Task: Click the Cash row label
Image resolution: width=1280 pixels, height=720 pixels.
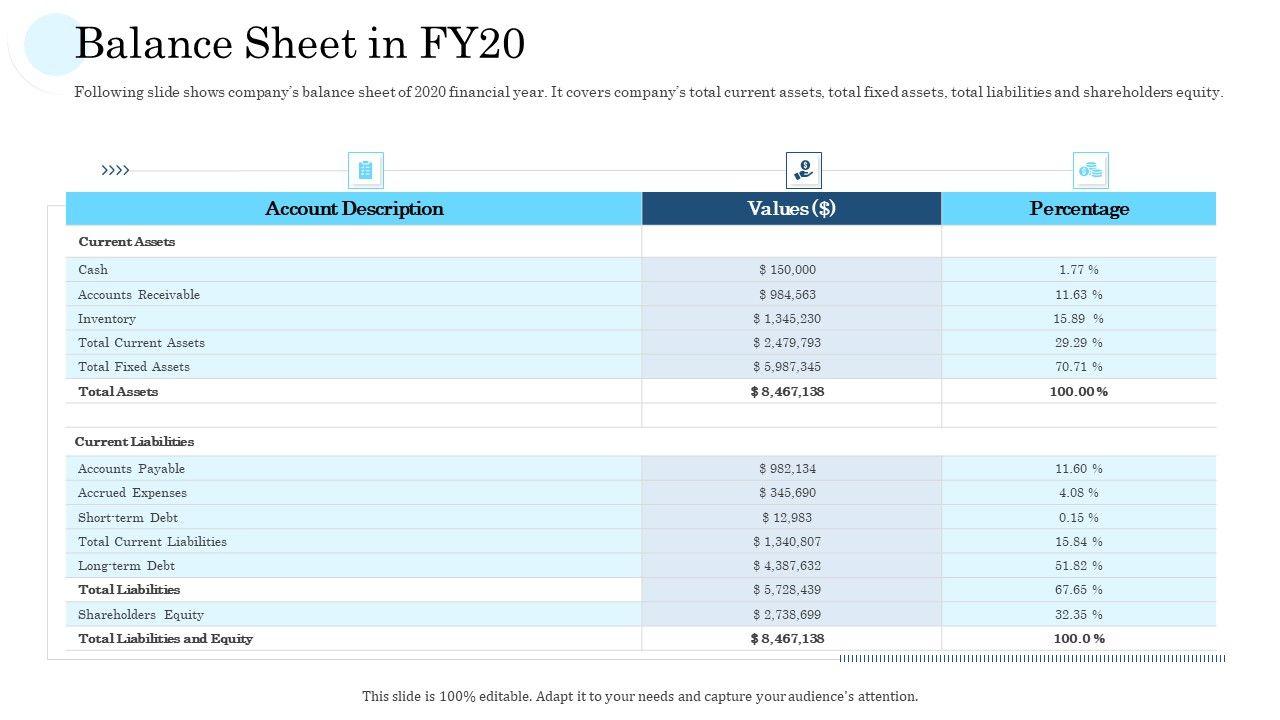Action: 93,270
